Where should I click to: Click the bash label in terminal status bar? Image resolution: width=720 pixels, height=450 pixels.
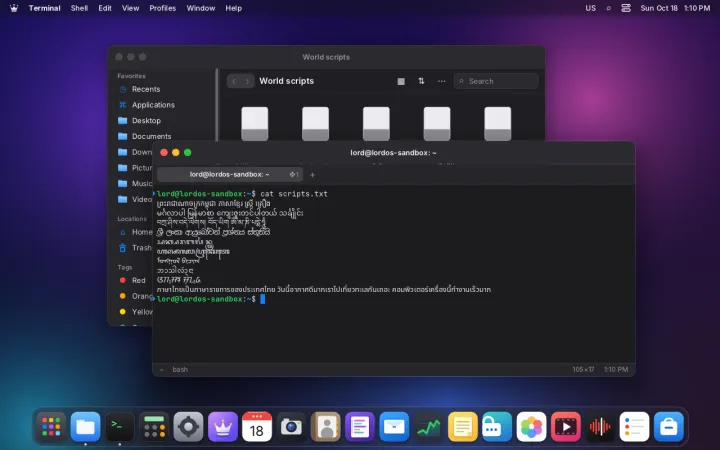tap(180, 369)
